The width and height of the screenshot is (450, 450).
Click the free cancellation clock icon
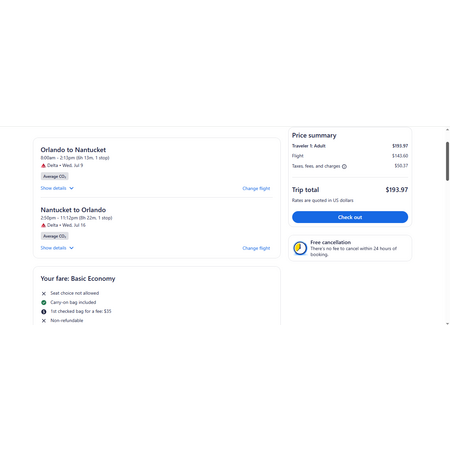(x=300, y=248)
